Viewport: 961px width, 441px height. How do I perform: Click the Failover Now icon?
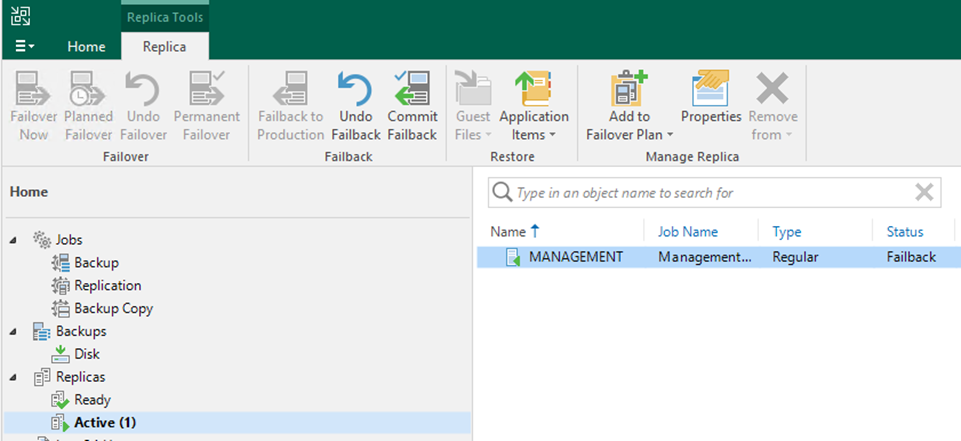pos(33,90)
